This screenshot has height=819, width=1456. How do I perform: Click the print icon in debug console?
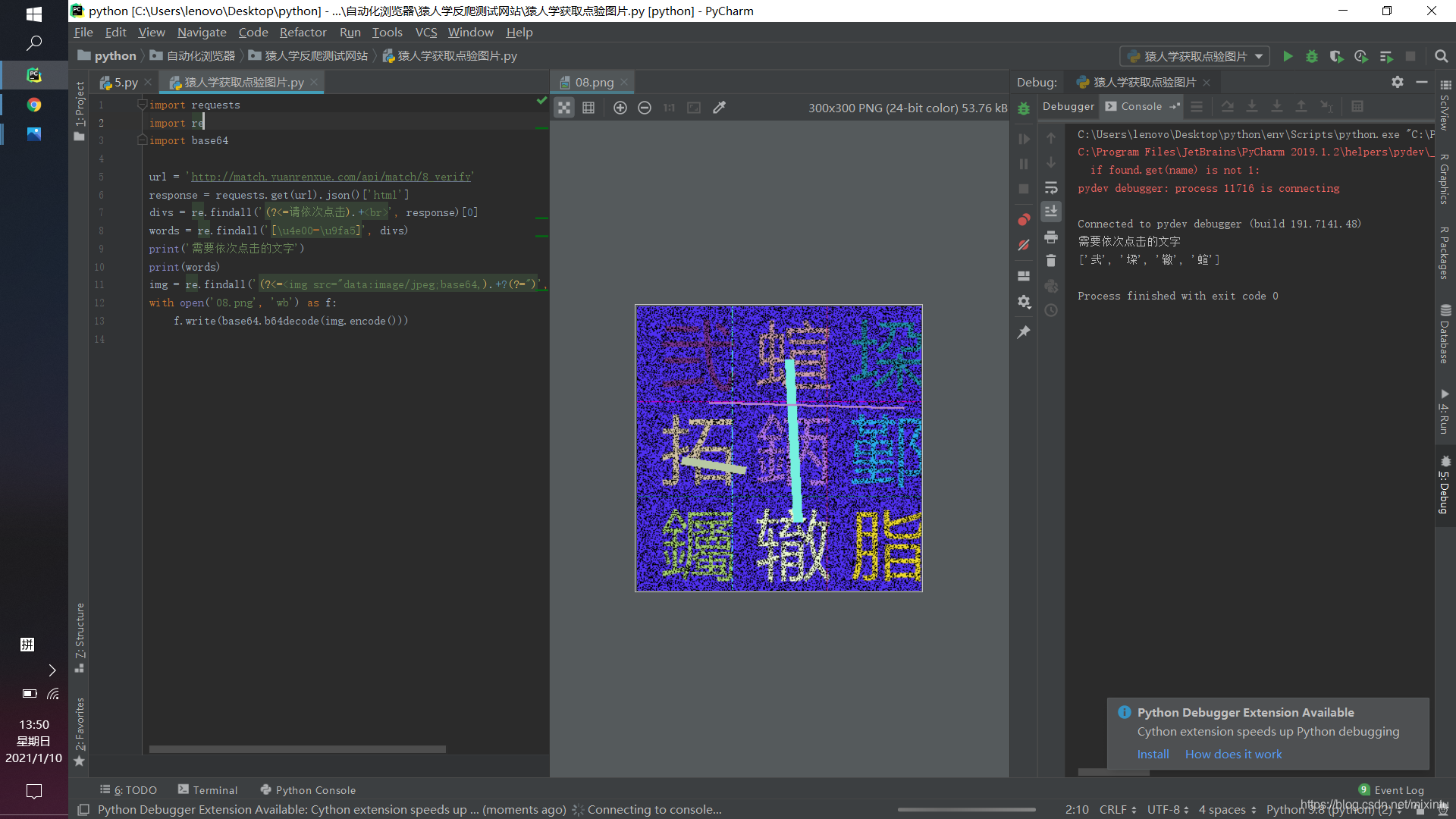[1051, 237]
